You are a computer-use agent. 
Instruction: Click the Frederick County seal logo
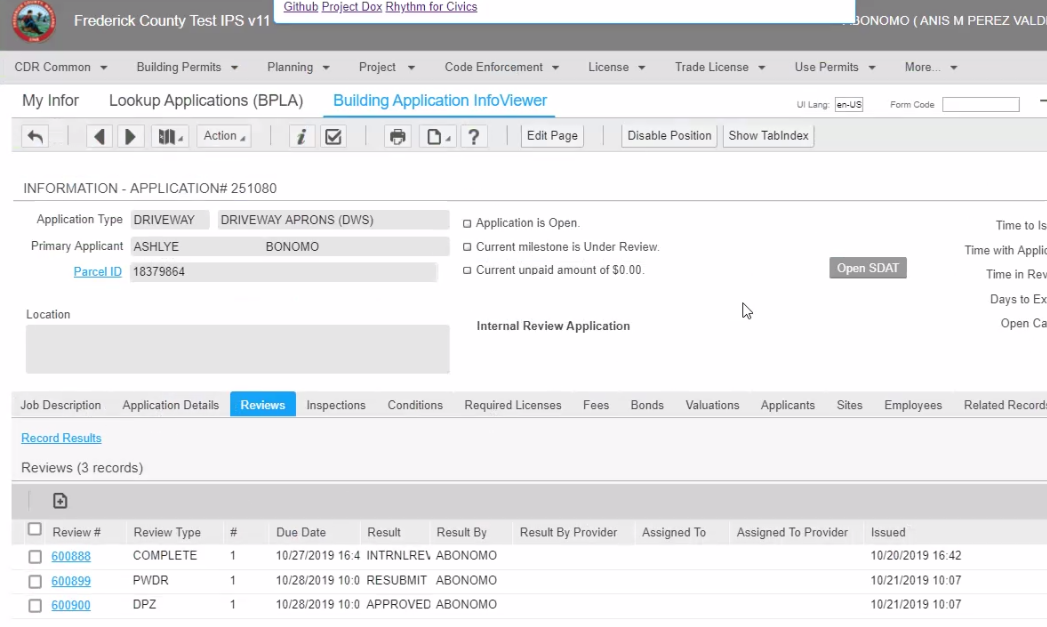(34, 21)
